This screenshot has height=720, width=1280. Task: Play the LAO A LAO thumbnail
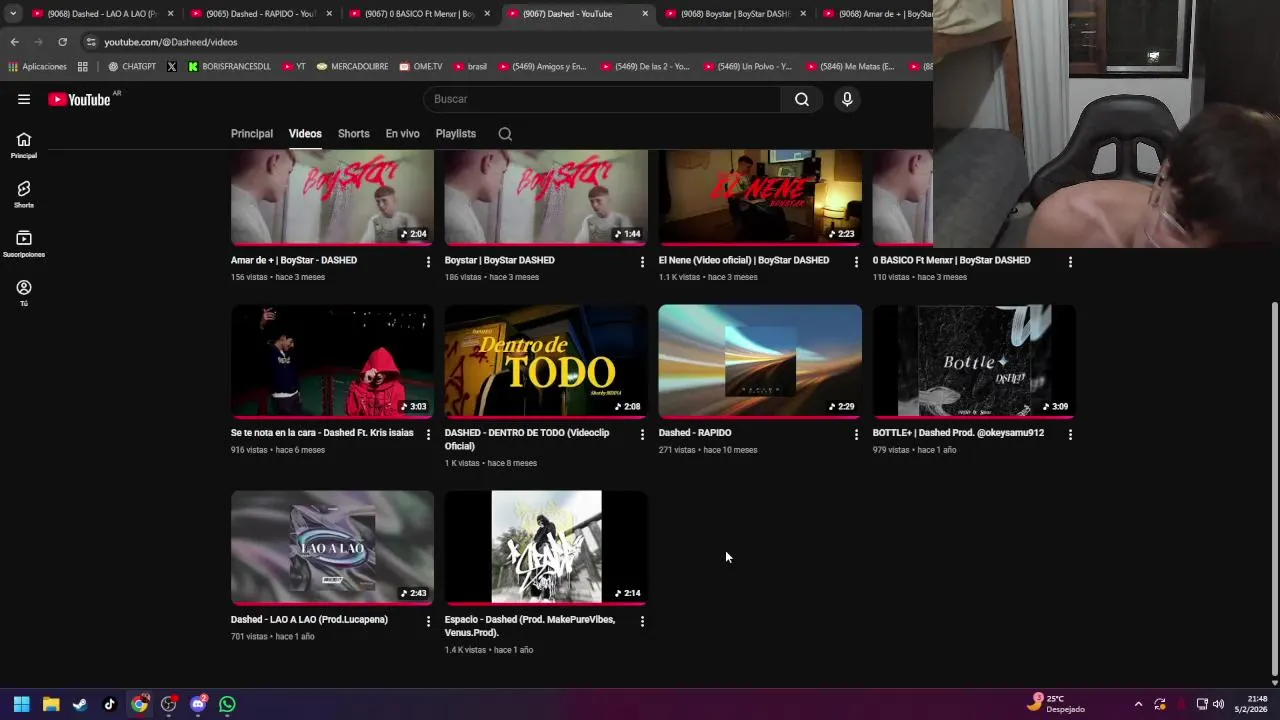pyautogui.click(x=332, y=547)
